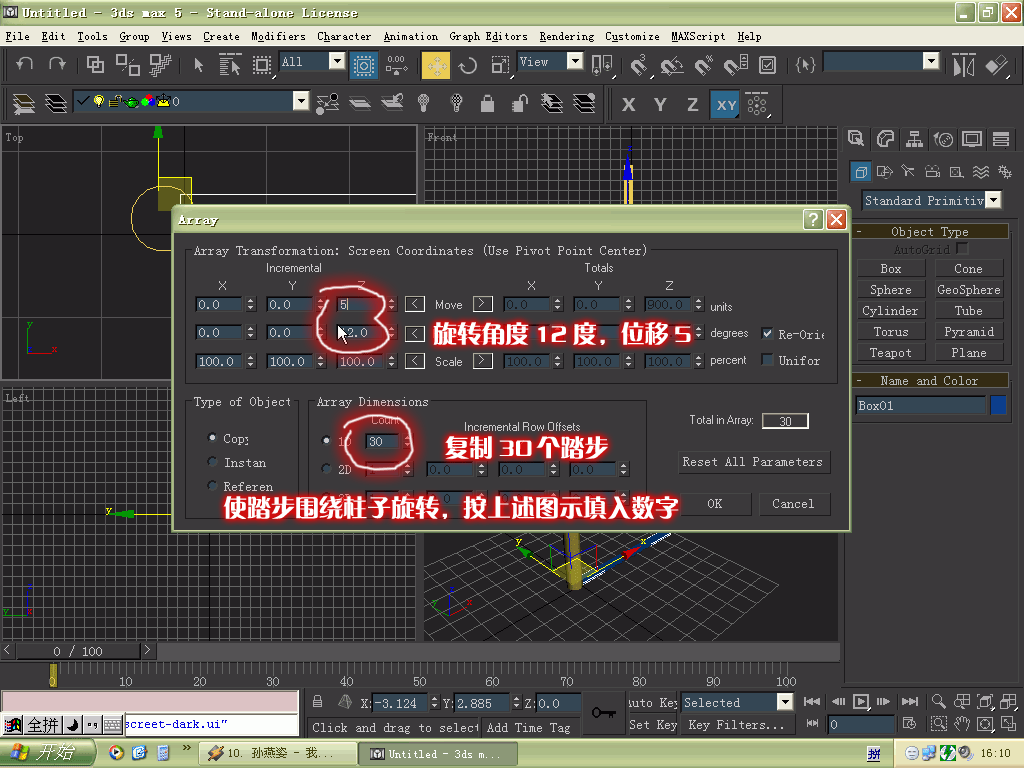Open the selection filter All dropdown
This screenshot has height=768, width=1024.
click(337, 61)
